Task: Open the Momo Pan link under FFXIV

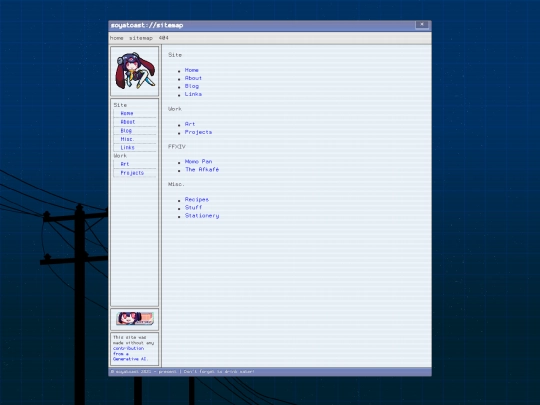Action: (198, 162)
